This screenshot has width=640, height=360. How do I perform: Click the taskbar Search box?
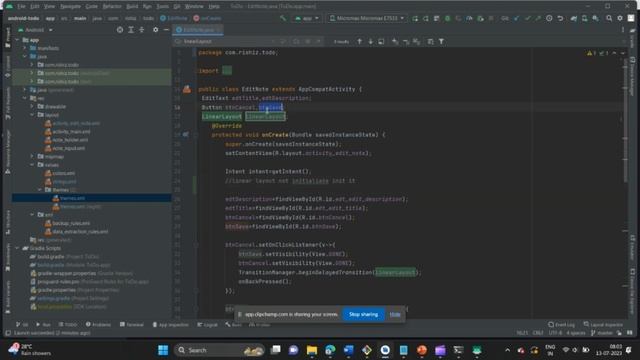click(219, 350)
